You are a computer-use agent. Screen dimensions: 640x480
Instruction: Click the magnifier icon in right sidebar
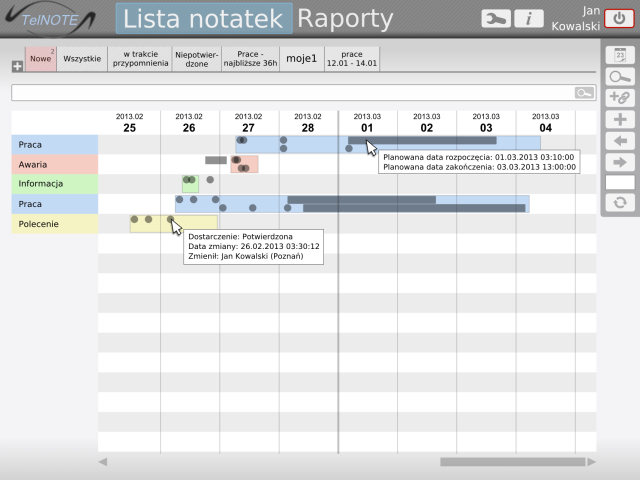pyautogui.click(x=620, y=77)
